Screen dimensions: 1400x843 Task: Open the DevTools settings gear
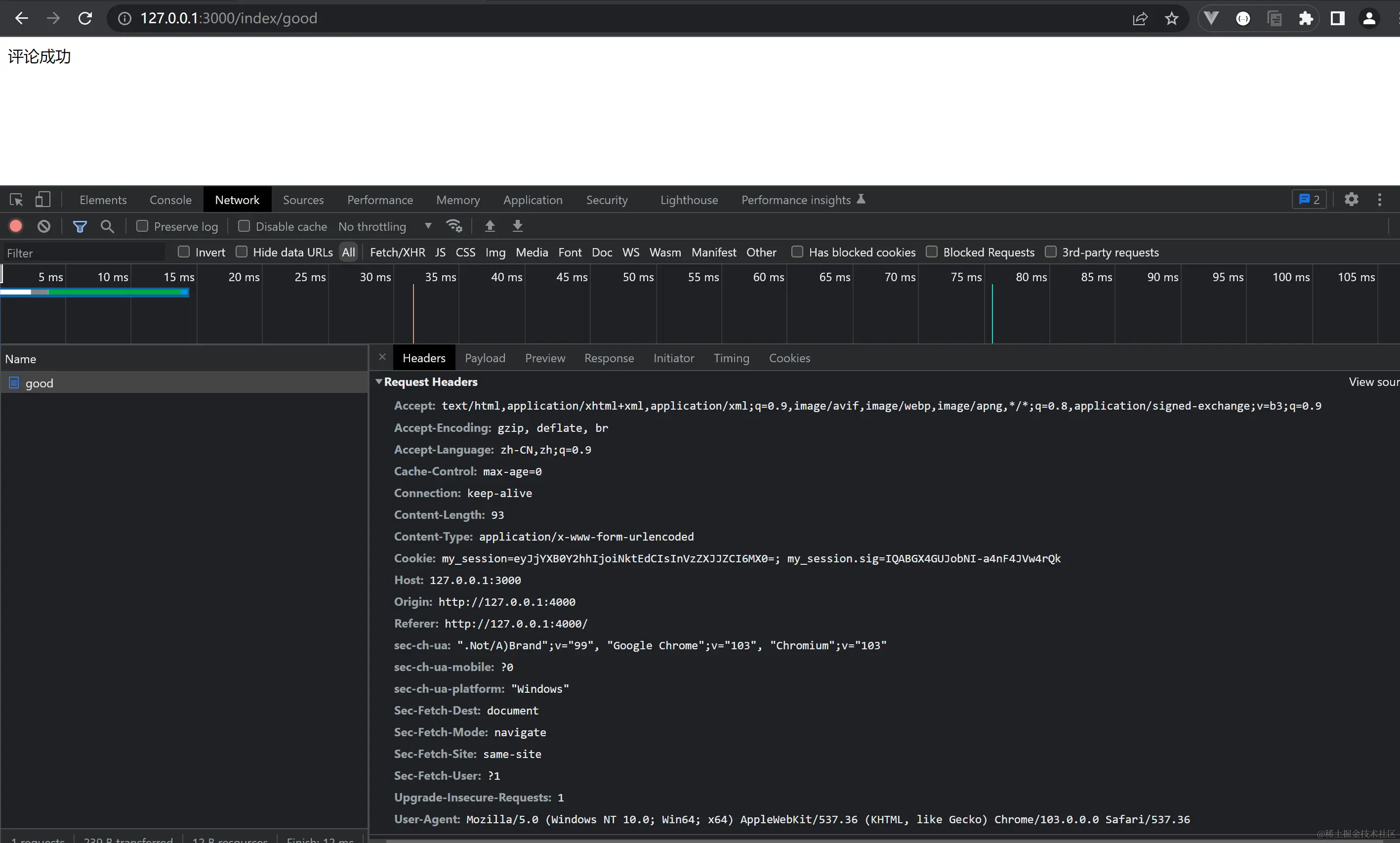(1351, 200)
